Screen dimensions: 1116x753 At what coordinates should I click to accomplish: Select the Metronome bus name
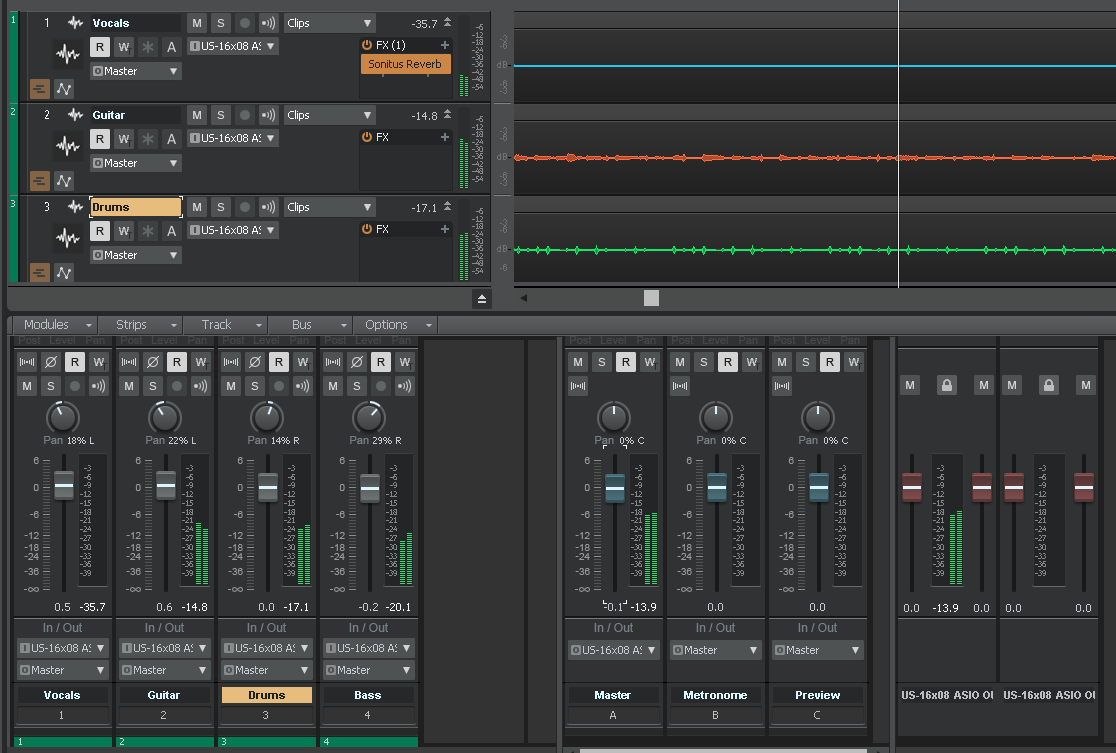click(x=715, y=695)
